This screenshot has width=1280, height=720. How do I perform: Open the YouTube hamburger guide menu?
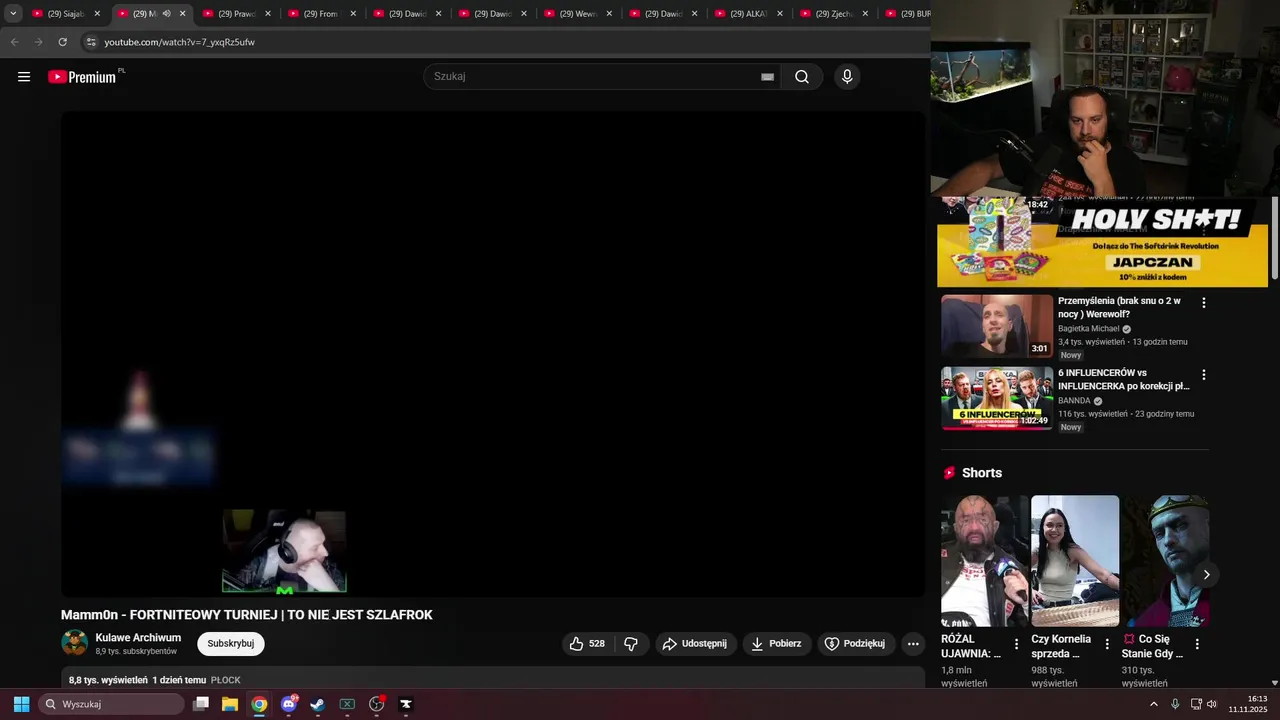click(24, 77)
